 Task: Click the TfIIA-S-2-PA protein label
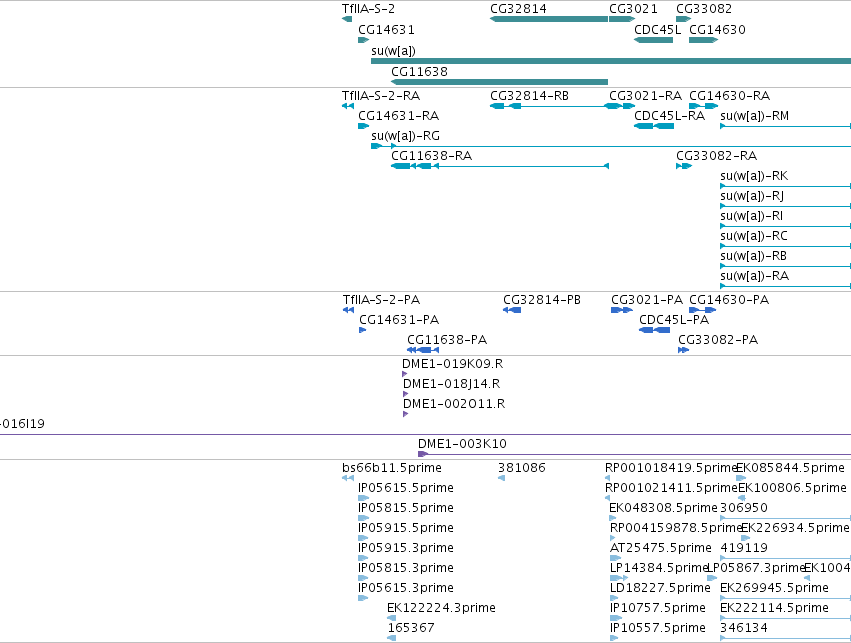(x=382, y=300)
